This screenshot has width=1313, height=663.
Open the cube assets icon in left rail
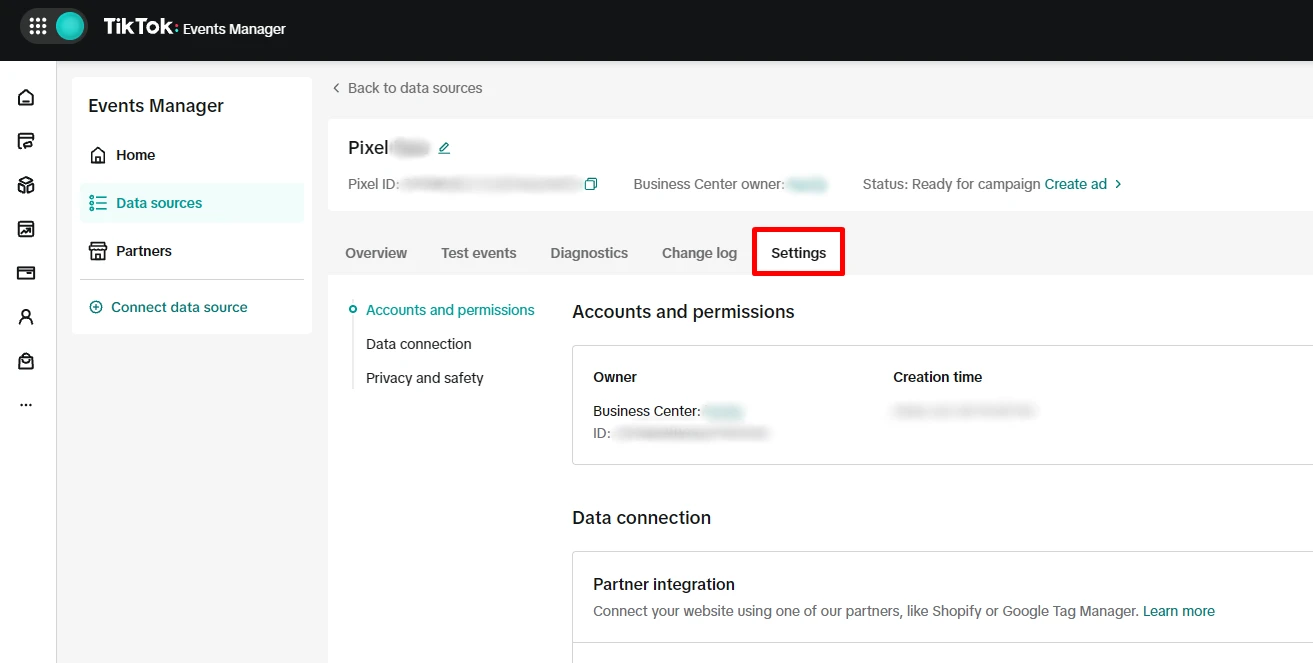[x=26, y=185]
